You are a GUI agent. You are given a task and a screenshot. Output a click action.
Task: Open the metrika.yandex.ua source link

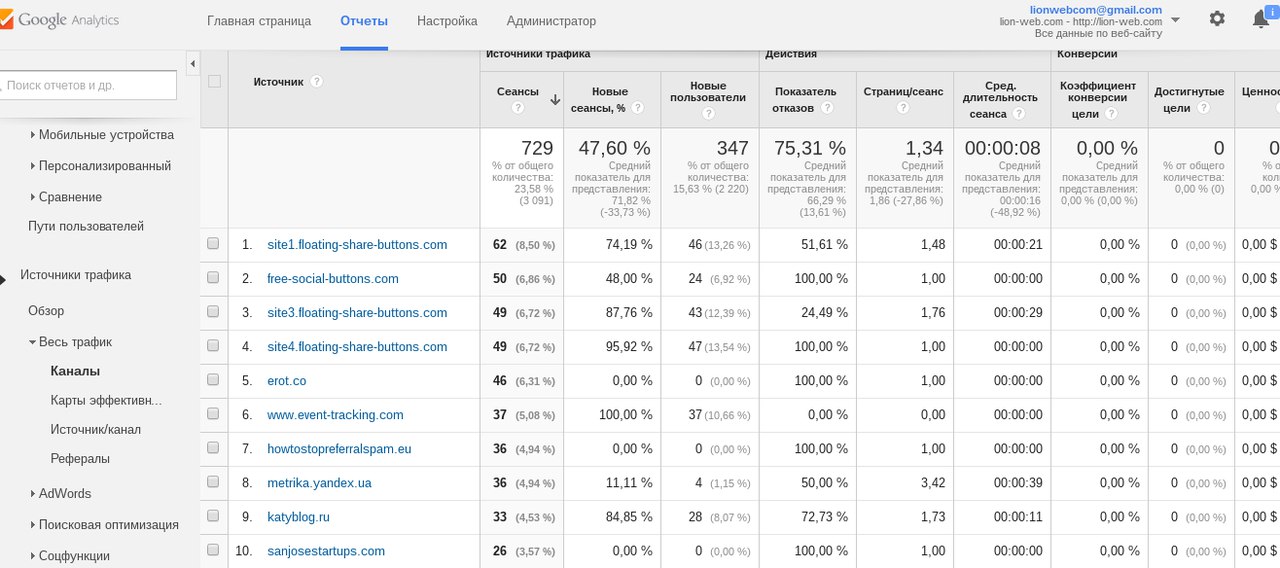coord(319,483)
